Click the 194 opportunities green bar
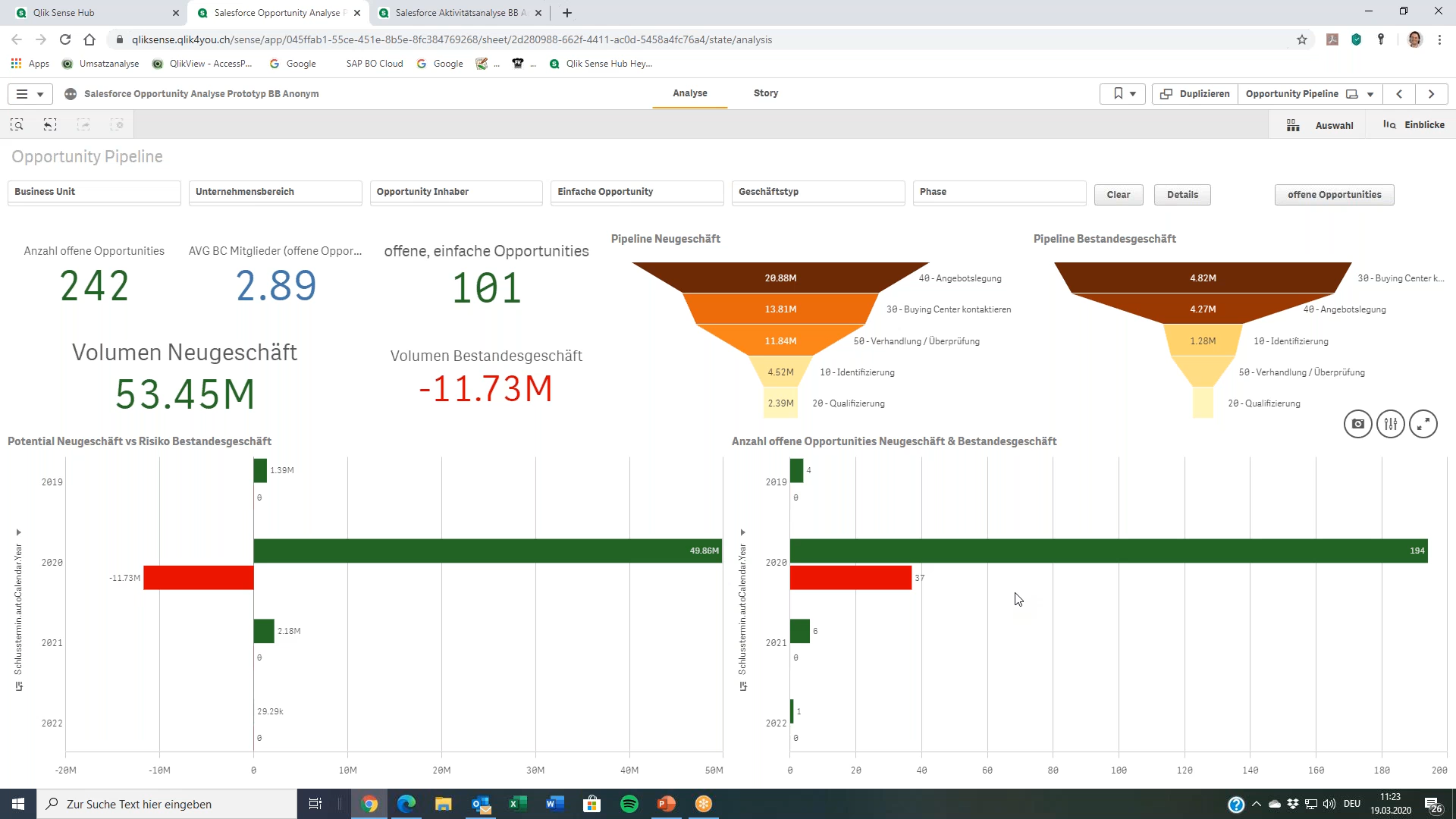Image resolution: width=1456 pixels, height=819 pixels. [x=1109, y=551]
